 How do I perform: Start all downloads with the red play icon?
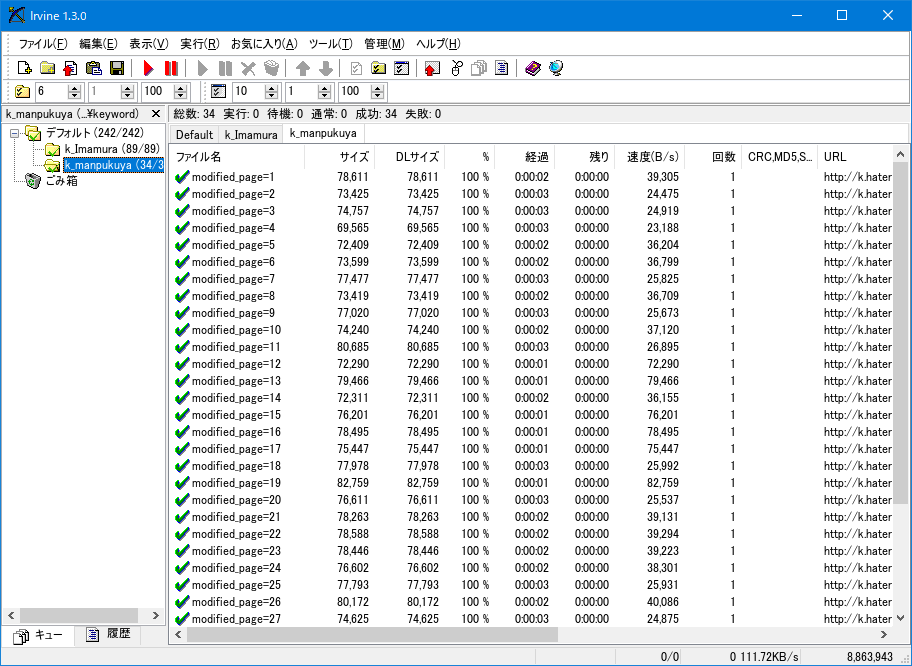pyautogui.click(x=148, y=69)
